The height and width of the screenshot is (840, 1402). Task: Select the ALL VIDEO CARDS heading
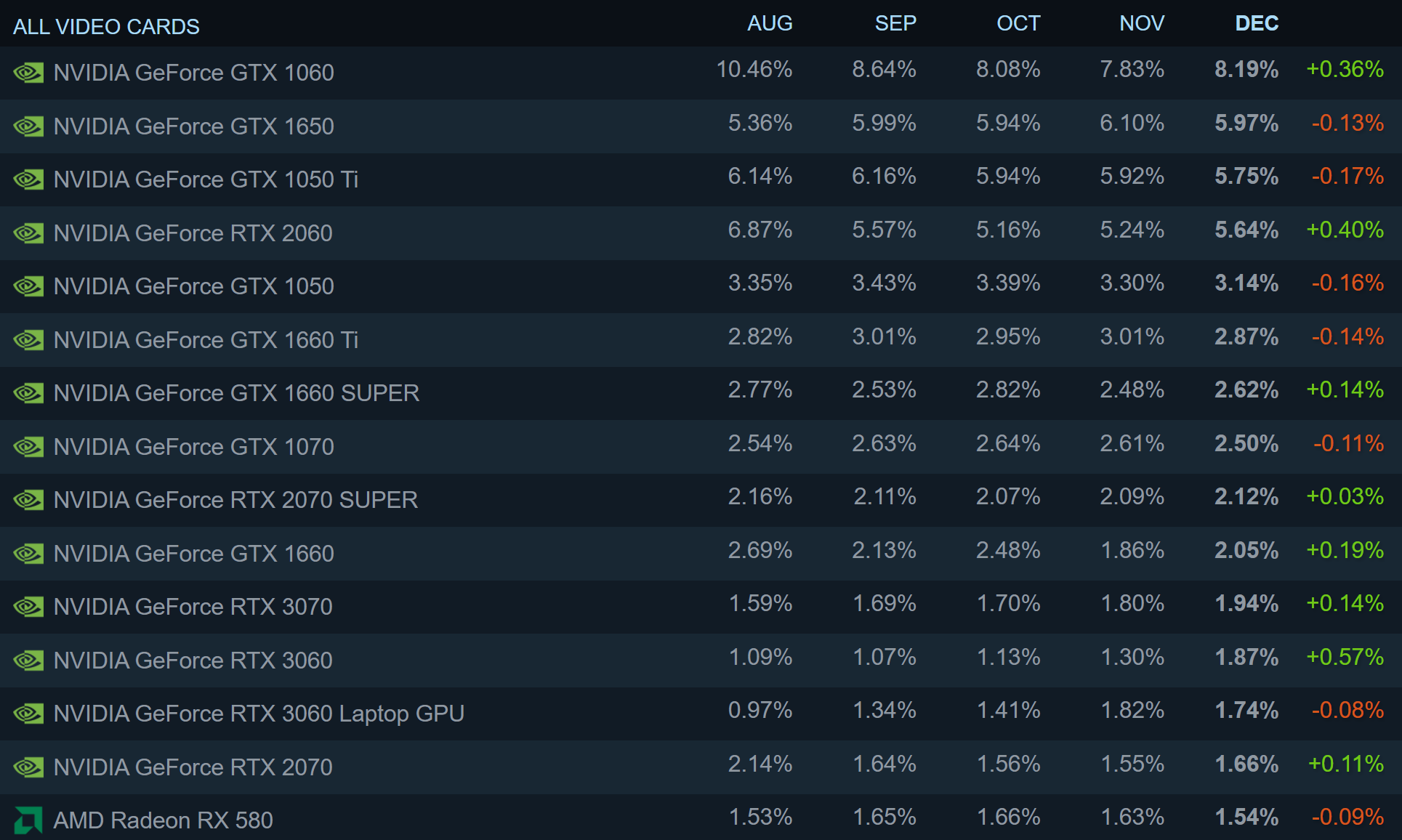106,27
